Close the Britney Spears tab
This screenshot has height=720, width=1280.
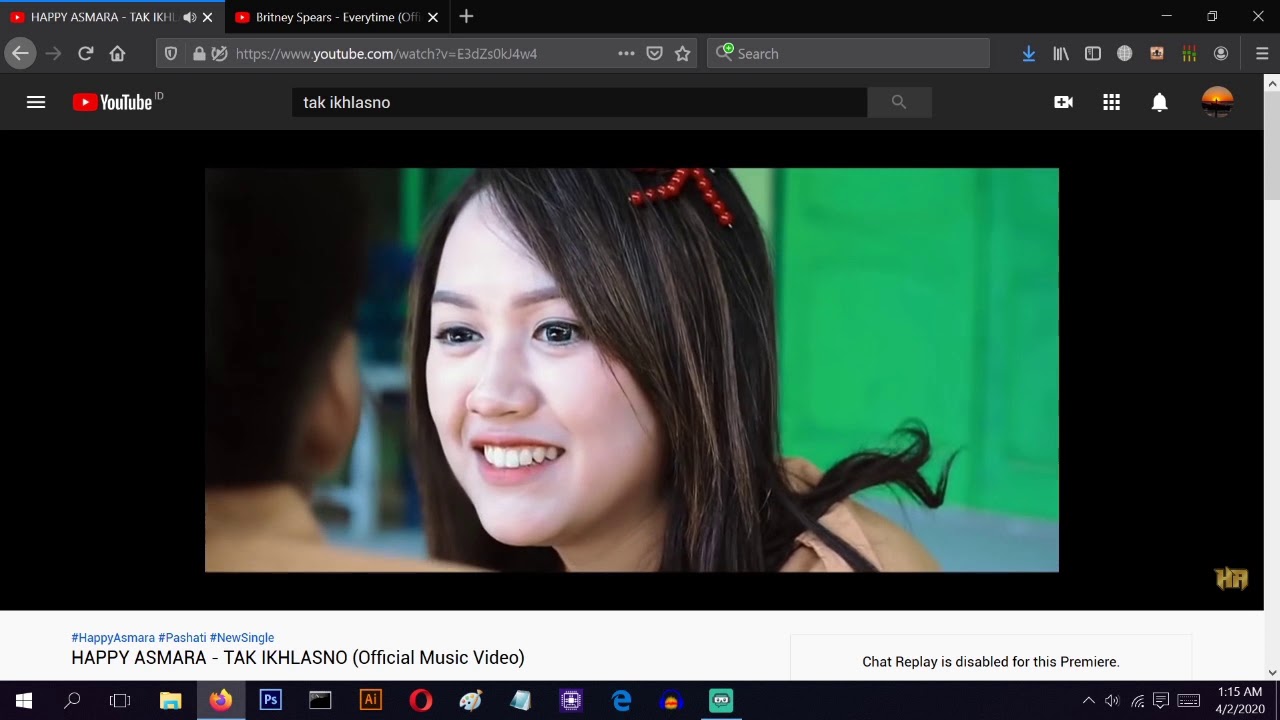point(433,17)
